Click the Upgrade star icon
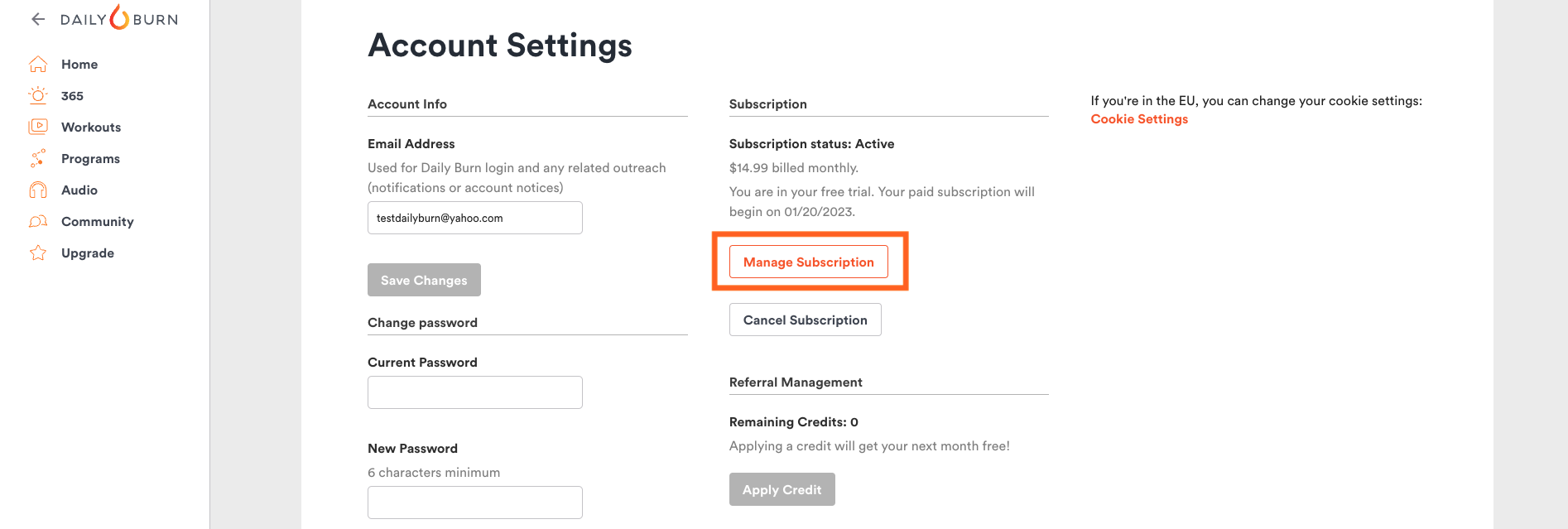The width and height of the screenshot is (1568, 529). pos(38,252)
